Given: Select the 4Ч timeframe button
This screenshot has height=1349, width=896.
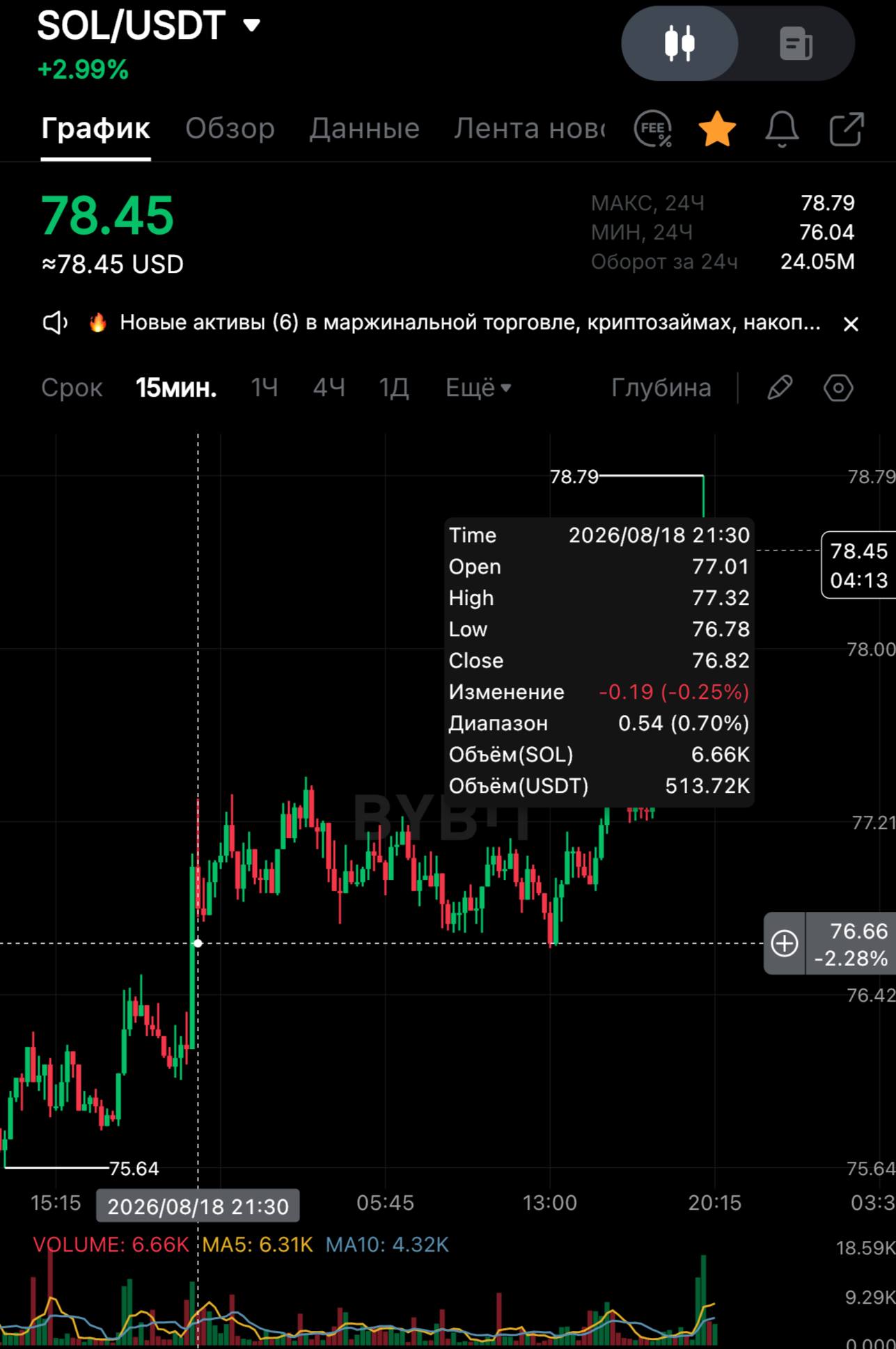Looking at the screenshot, I should [x=329, y=388].
